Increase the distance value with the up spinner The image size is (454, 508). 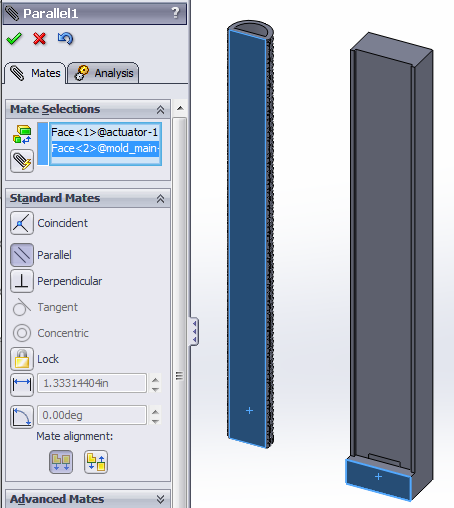click(x=155, y=380)
